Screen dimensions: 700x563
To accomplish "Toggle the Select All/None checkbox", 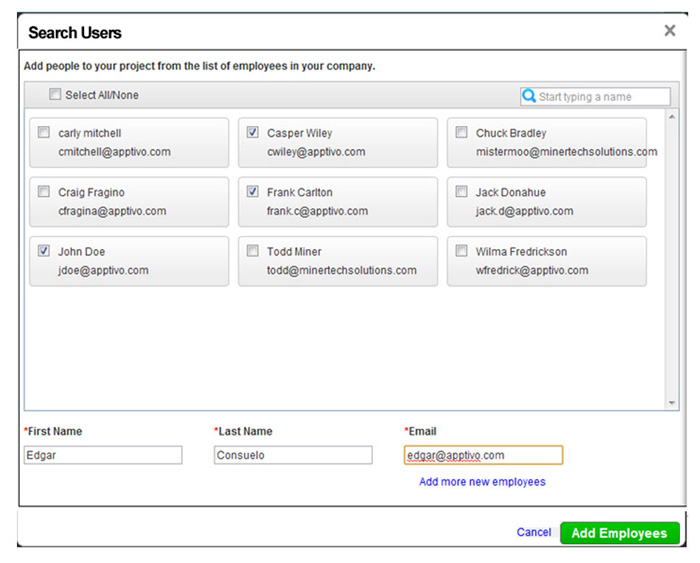I will click(55, 95).
